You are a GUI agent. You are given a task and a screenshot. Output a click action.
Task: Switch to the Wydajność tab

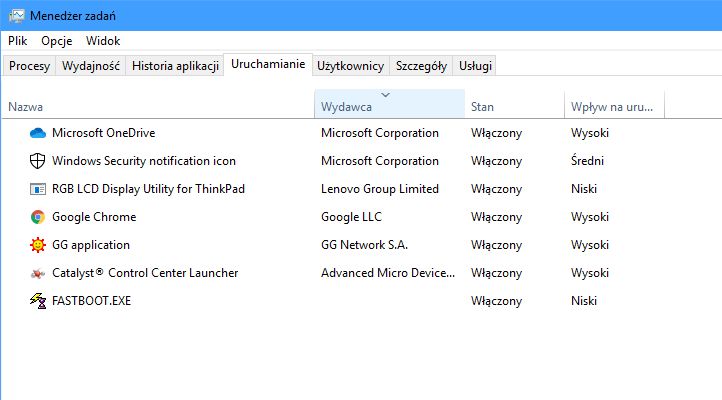pyautogui.click(x=91, y=66)
